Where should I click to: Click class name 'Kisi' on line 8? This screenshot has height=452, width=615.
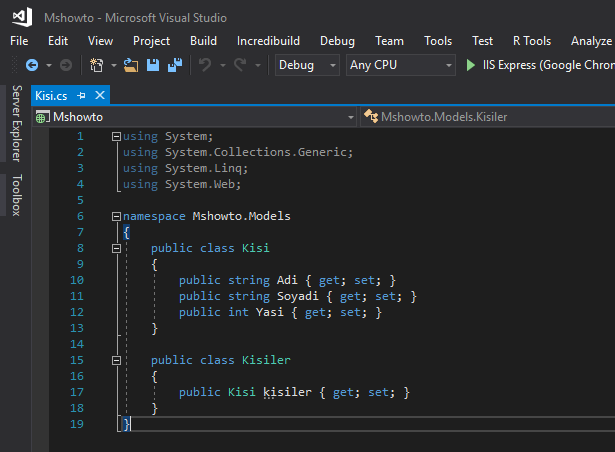click(256, 248)
